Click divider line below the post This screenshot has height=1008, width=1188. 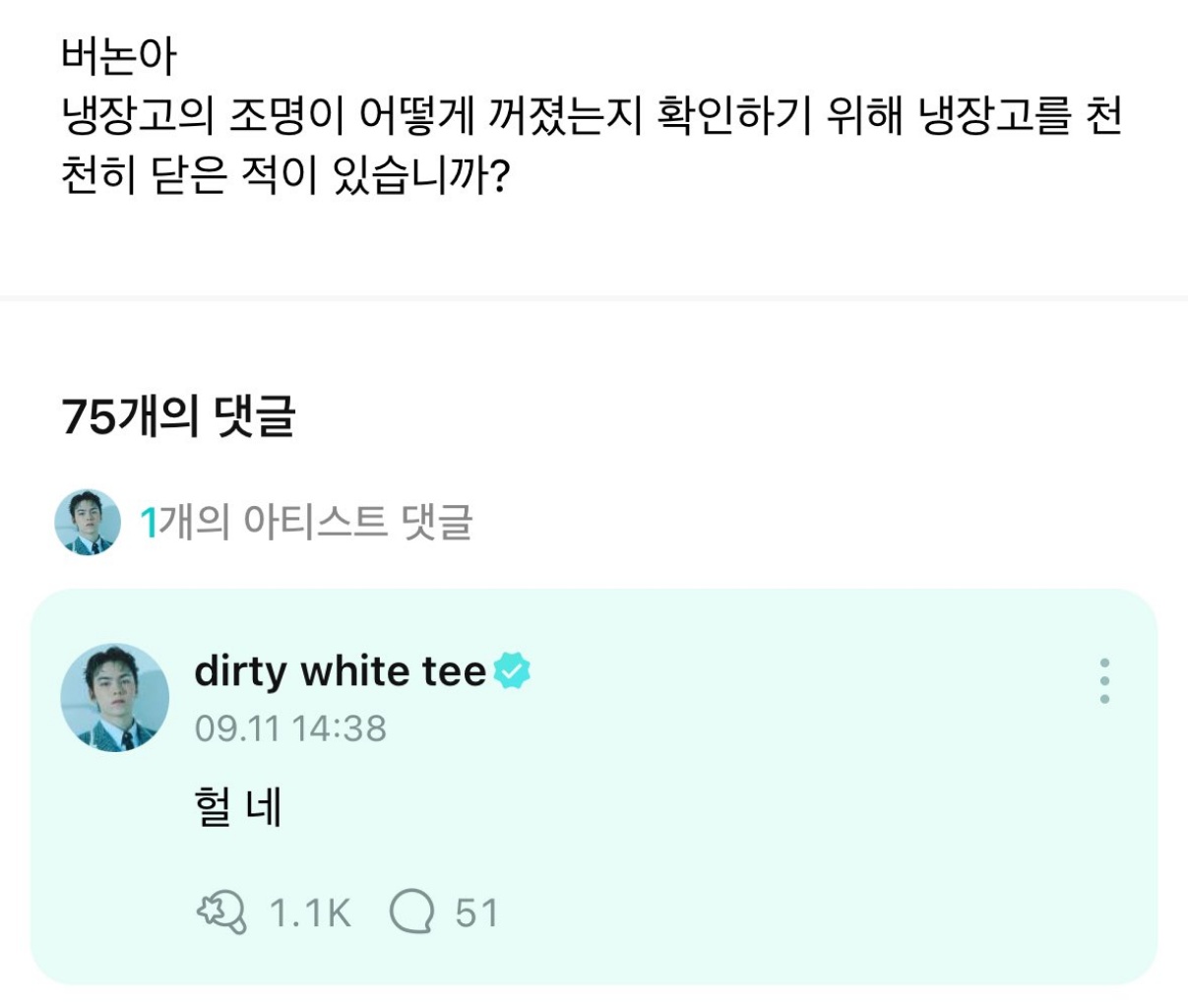(x=594, y=296)
